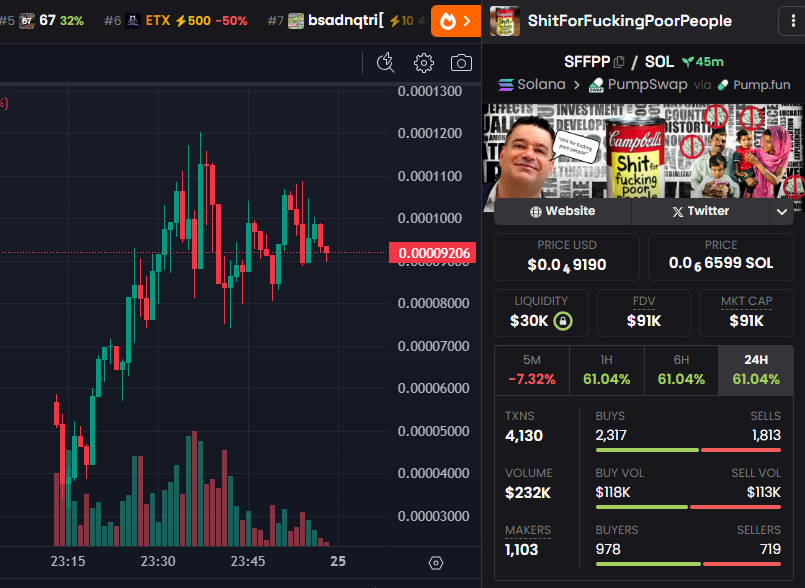Viewport: 805px width, 588px height.
Task: Click the ShitForFuckingPoorPeople token name
Action: click(x=629, y=21)
